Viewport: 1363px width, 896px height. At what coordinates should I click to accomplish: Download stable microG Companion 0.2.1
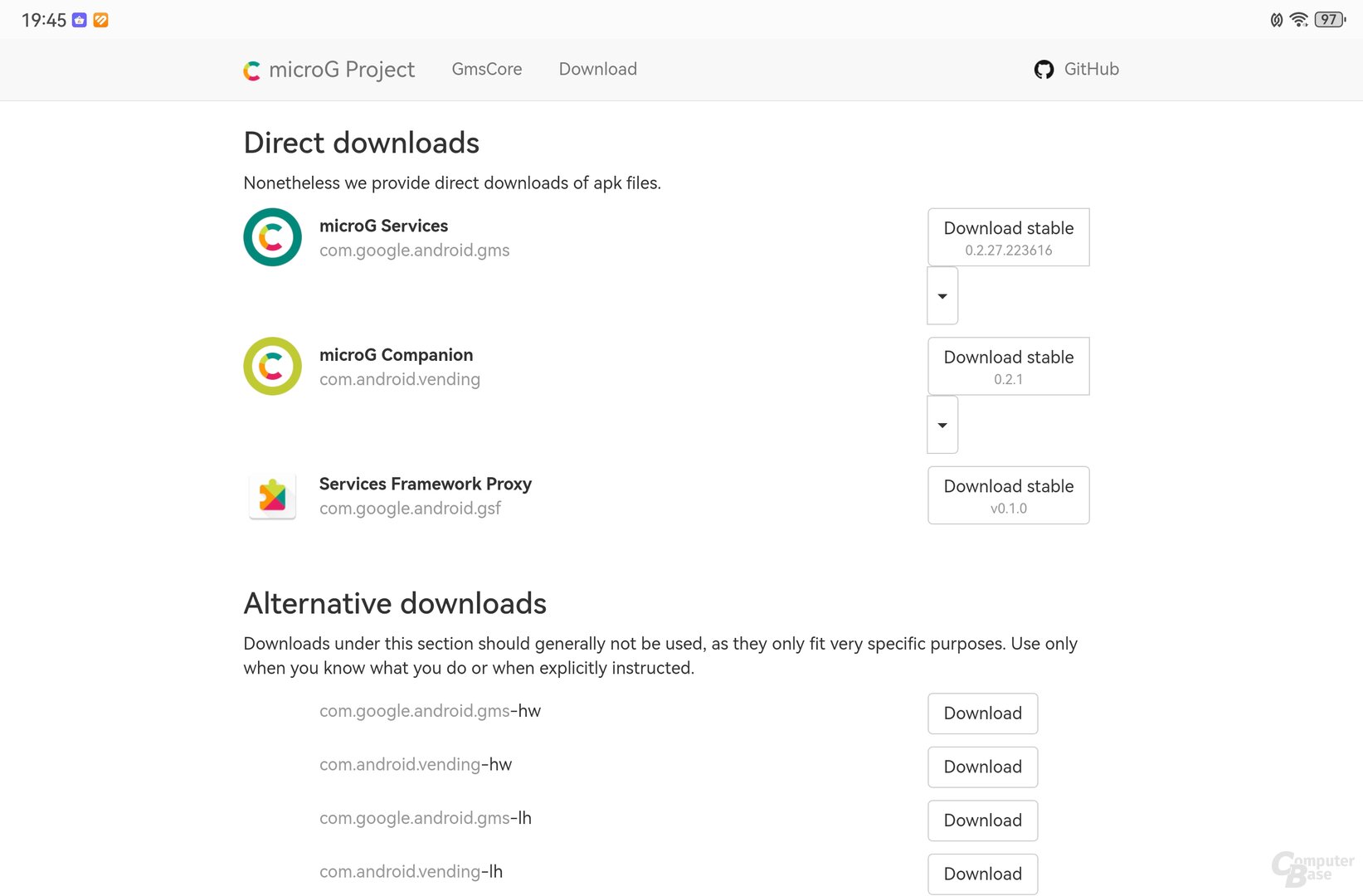tap(1009, 366)
